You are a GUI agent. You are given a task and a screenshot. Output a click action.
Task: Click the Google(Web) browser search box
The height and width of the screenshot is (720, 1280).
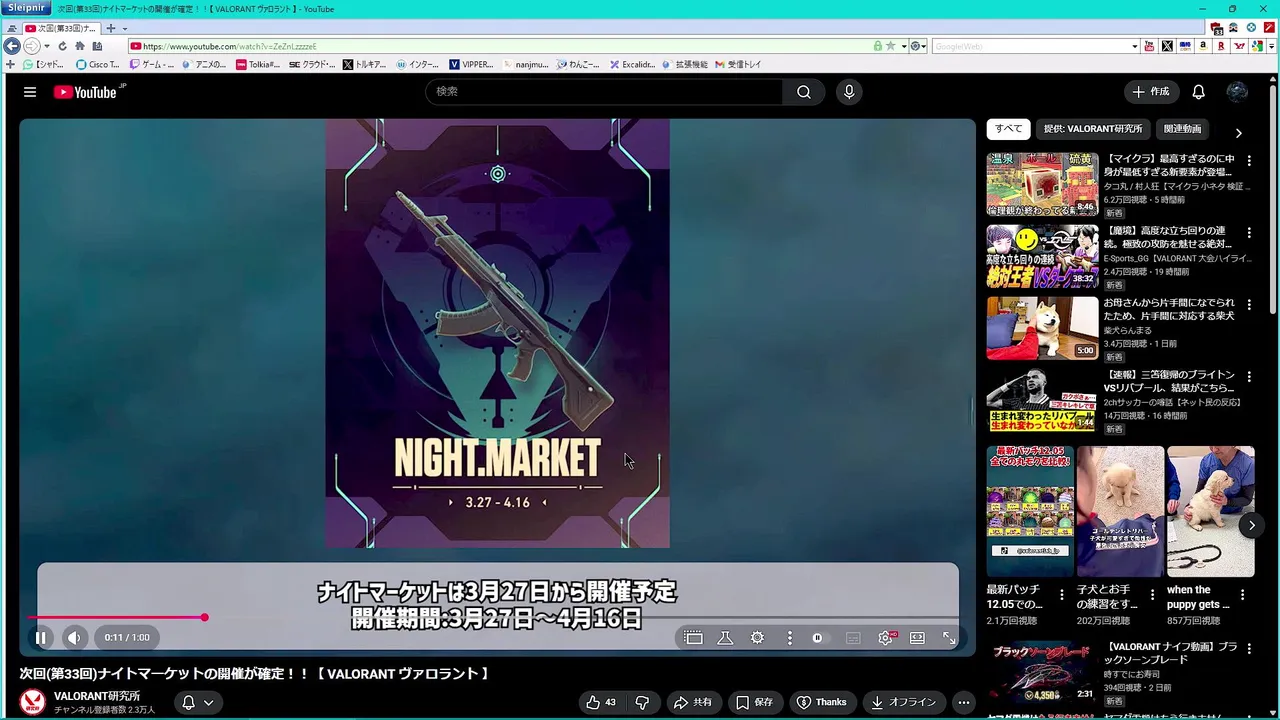[x=1030, y=46]
